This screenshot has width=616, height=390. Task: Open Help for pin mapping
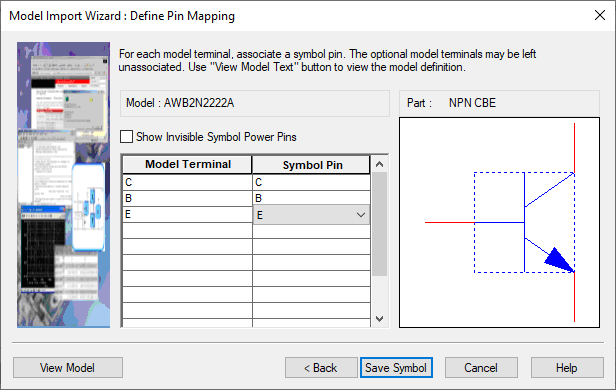pyautogui.click(x=567, y=368)
